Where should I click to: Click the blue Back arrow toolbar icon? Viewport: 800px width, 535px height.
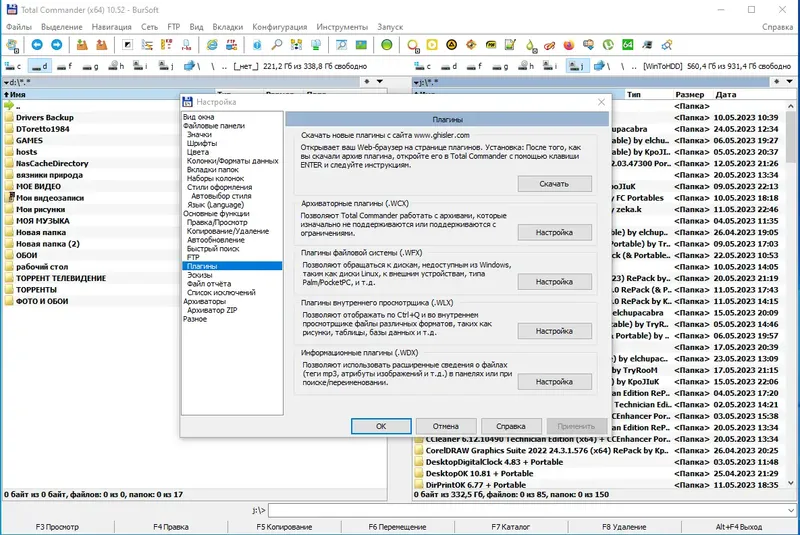coord(37,45)
